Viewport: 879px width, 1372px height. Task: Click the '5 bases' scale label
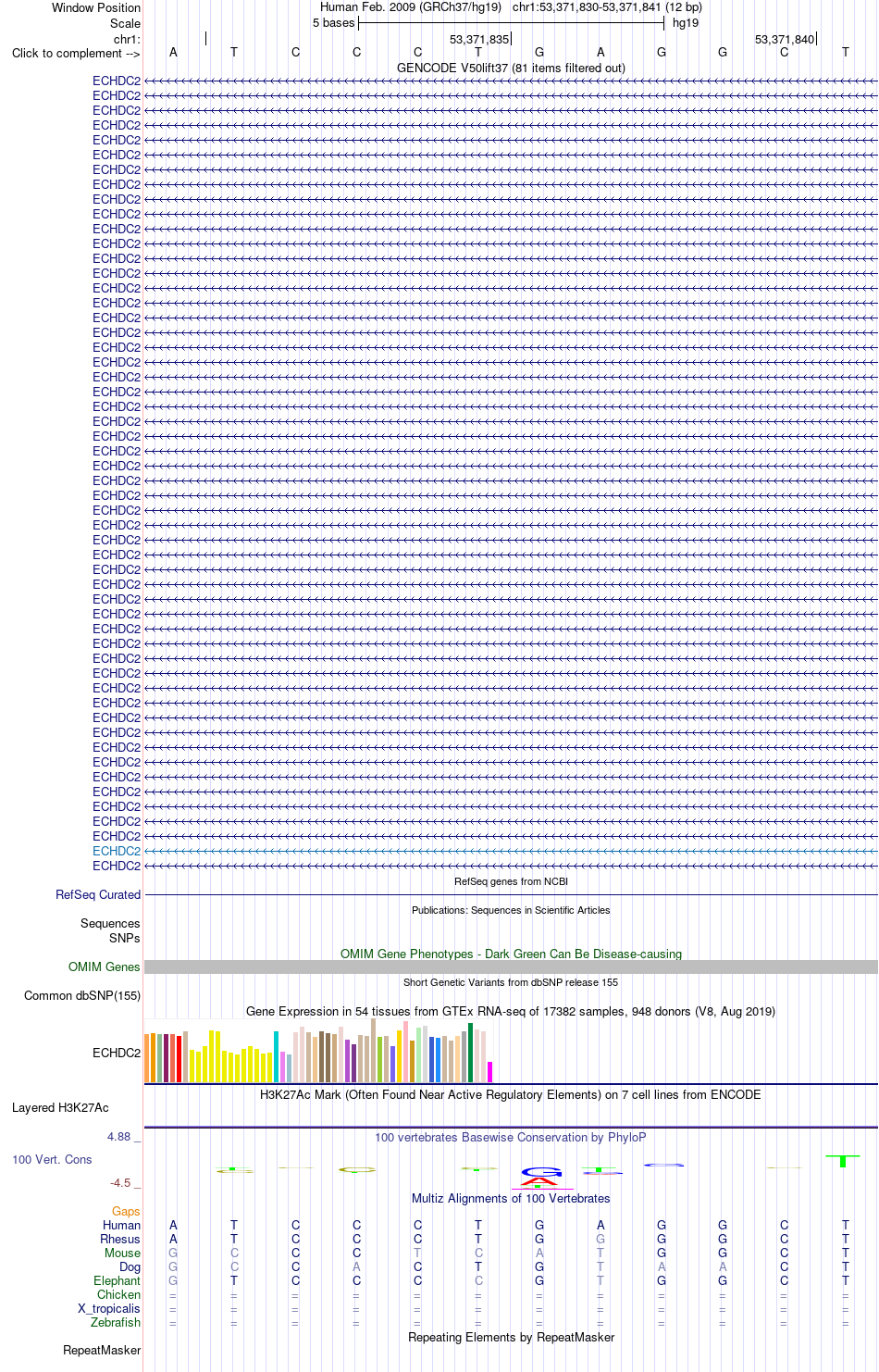(x=333, y=22)
